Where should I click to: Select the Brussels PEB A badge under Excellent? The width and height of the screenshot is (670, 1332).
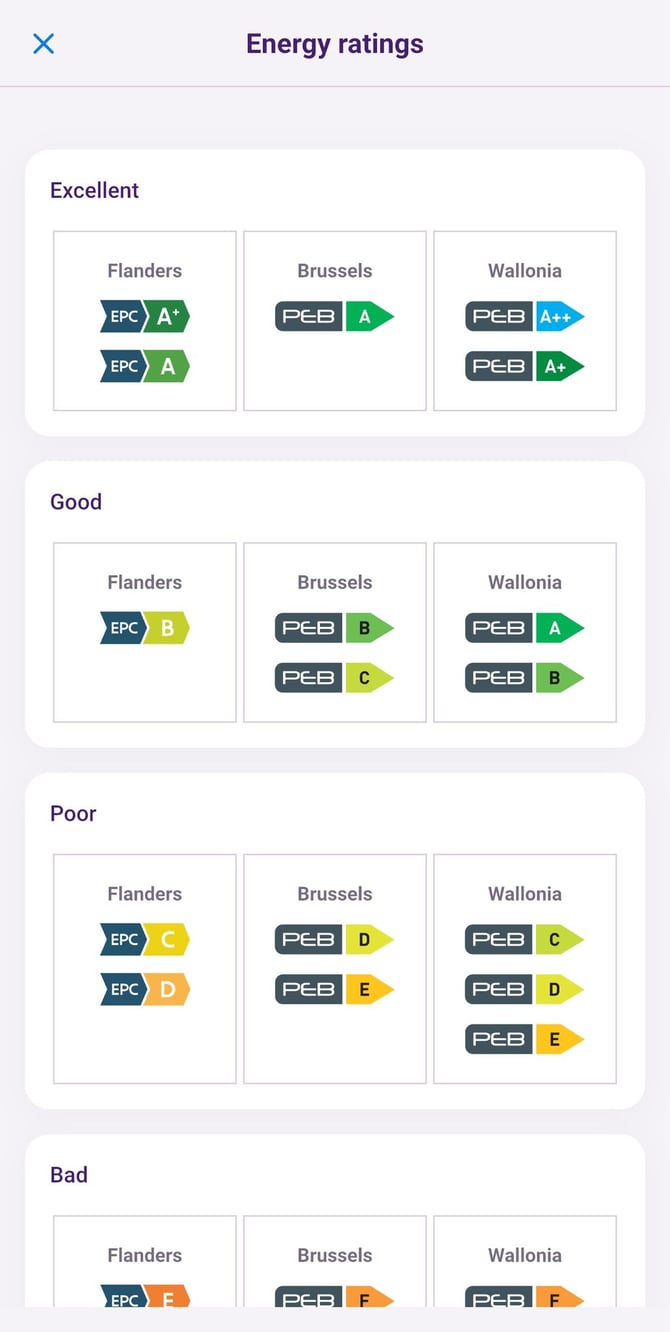tap(335, 317)
